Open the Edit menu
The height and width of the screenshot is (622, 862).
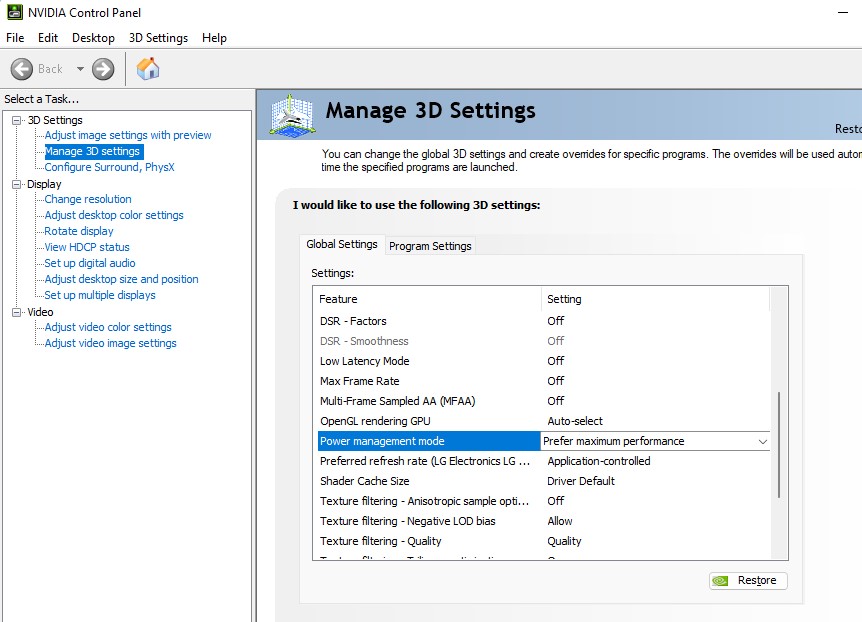click(x=48, y=38)
